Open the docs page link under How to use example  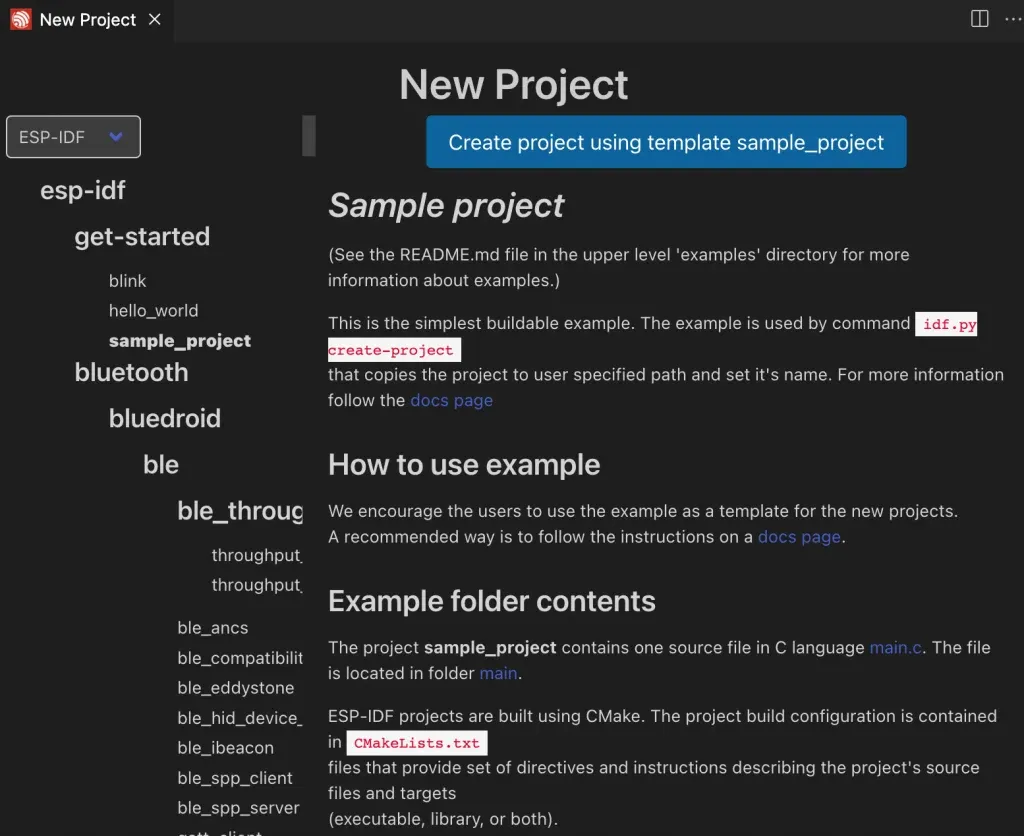[798, 536]
